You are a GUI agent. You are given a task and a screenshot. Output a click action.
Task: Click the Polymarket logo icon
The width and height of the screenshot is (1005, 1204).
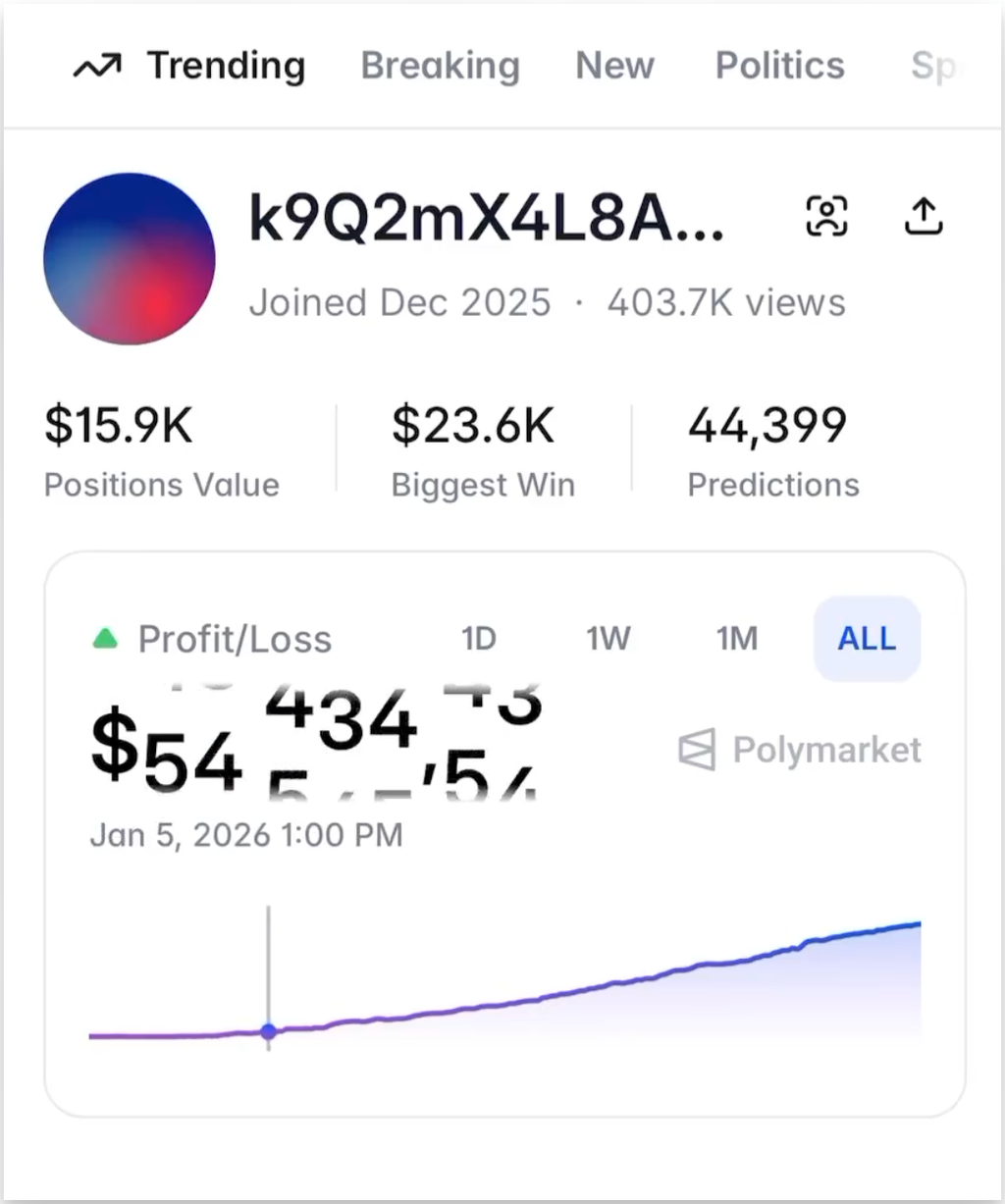[x=697, y=751]
